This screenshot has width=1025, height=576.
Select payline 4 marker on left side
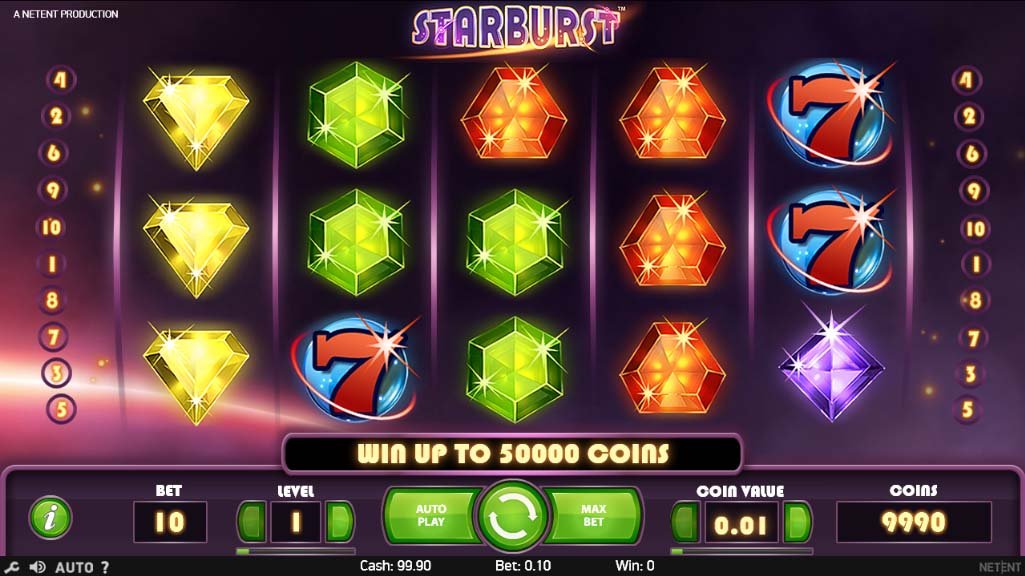tap(61, 80)
